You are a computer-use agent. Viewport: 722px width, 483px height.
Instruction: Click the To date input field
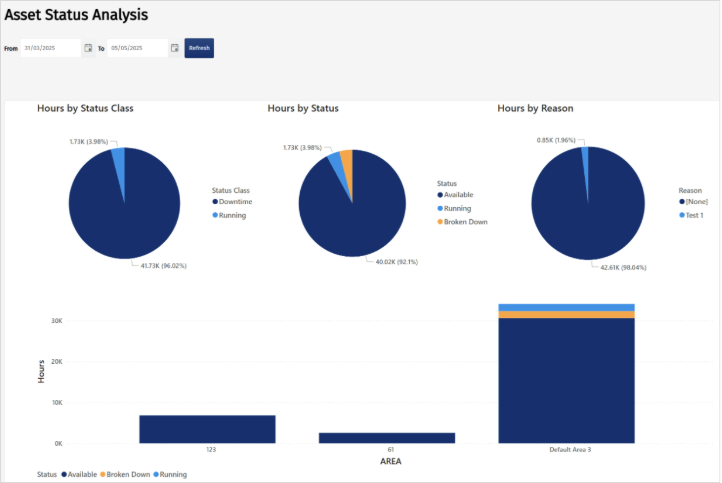pos(137,48)
